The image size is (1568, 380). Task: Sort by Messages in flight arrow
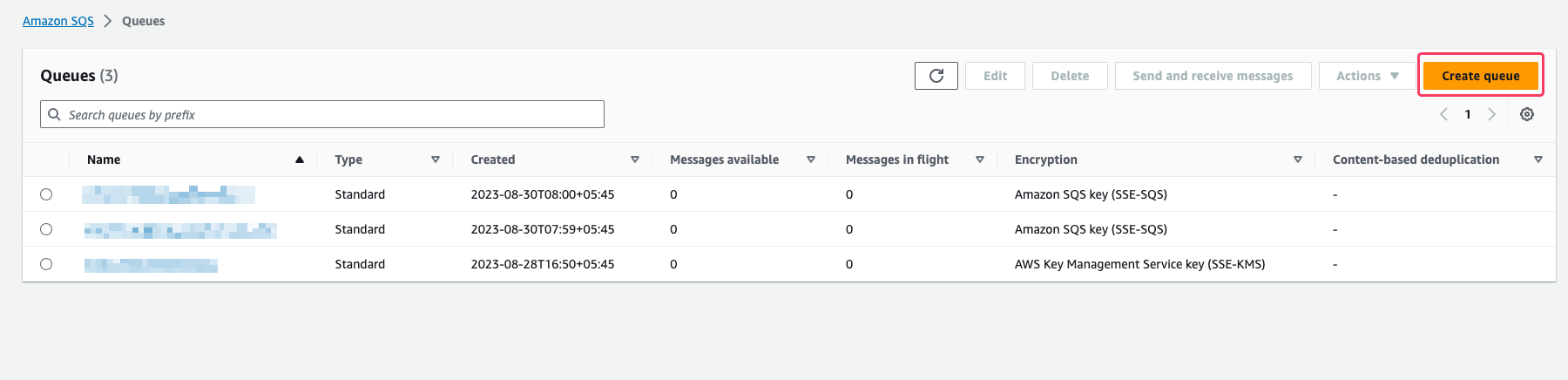pyautogui.click(x=980, y=159)
